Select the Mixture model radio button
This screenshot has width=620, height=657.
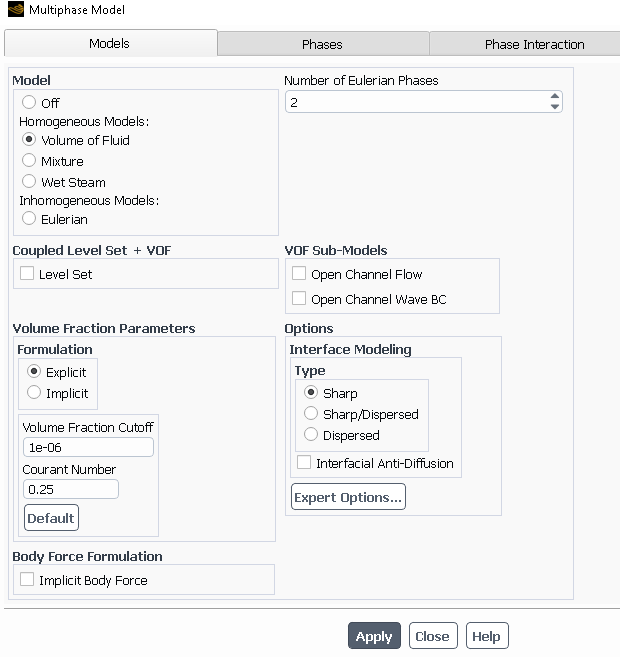coord(29,161)
